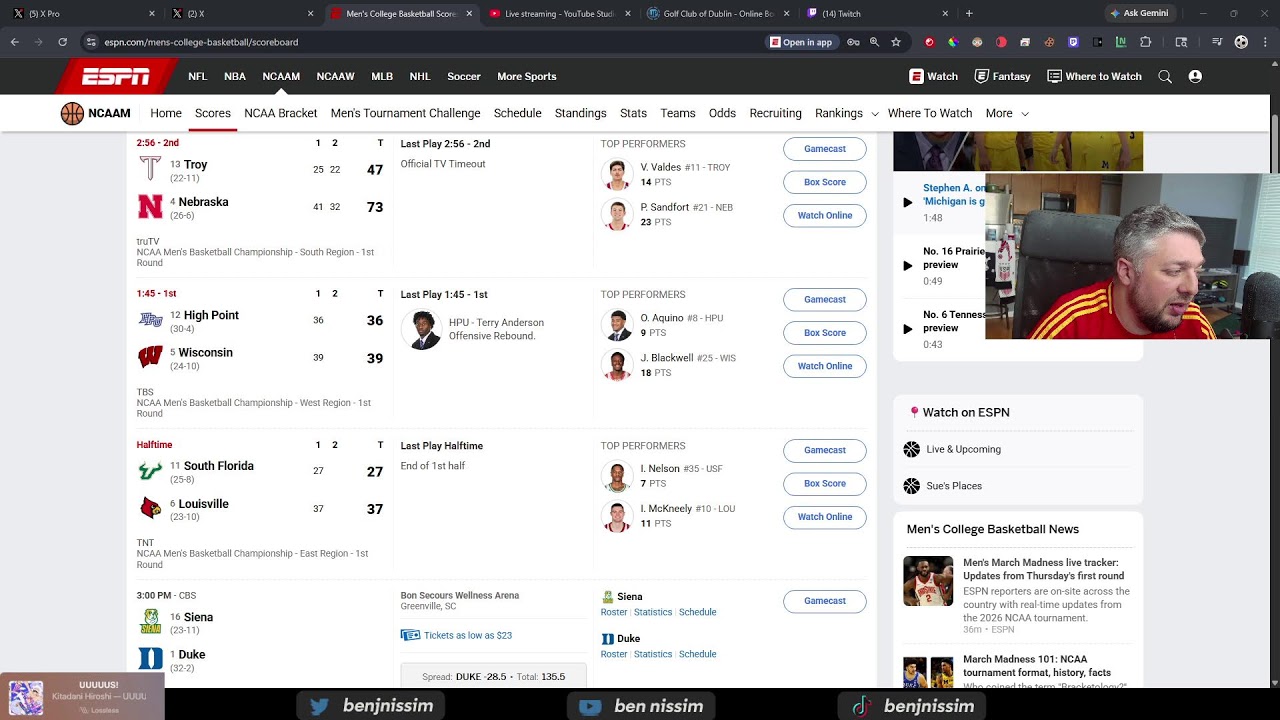Open Gamecast for Siena vs Duke
This screenshot has width=1280, height=720.
[x=825, y=601]
